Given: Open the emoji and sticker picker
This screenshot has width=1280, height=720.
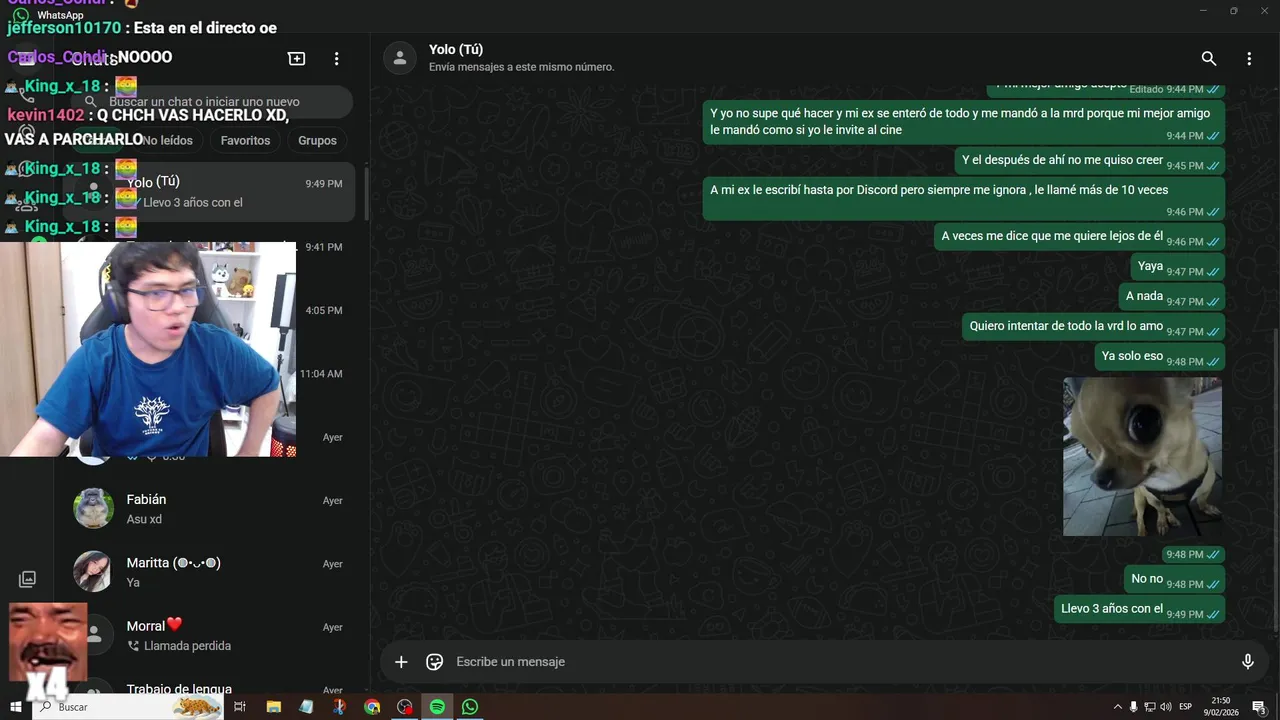Looking at the screenshot, I should coord(434,662).
